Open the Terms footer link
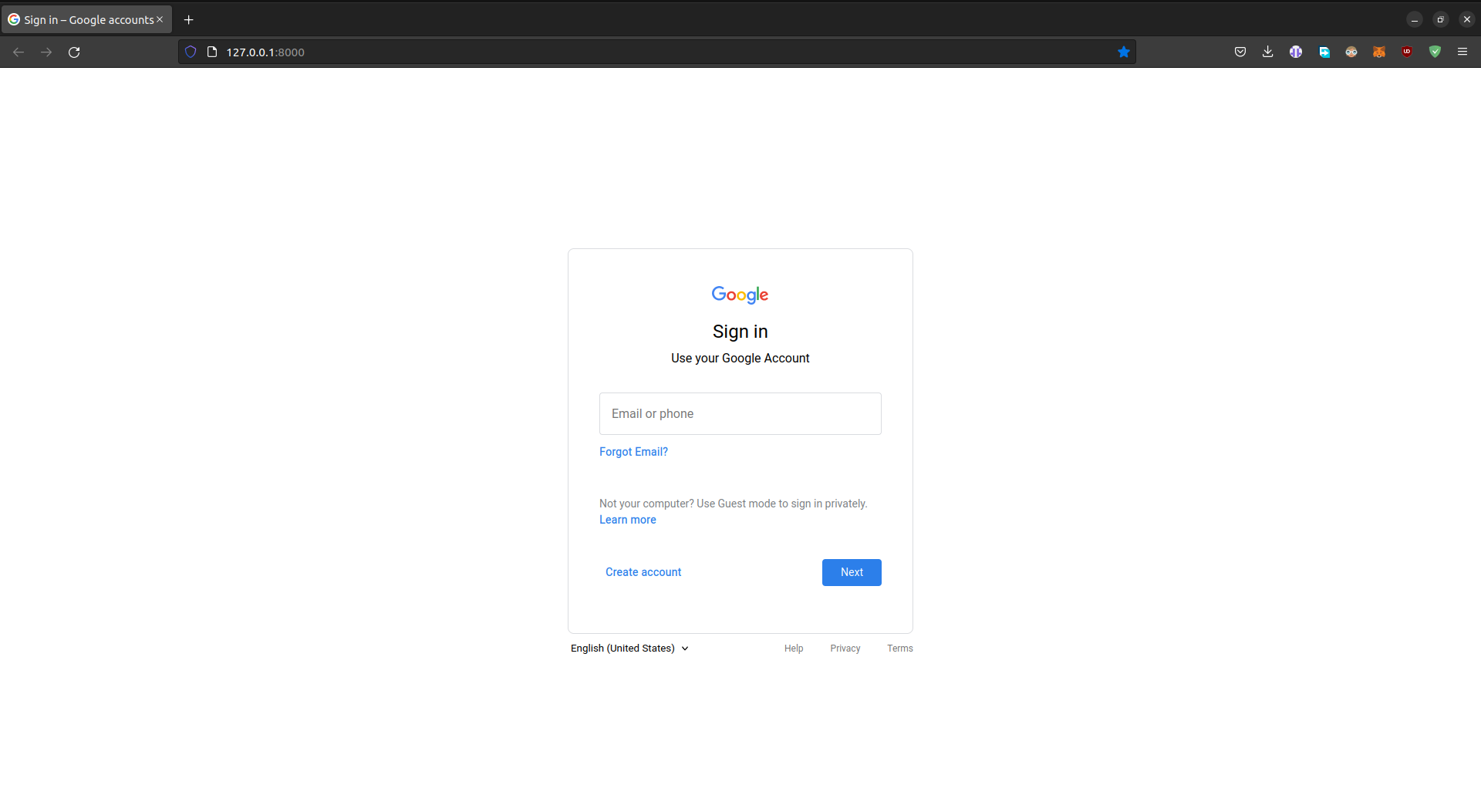 [900, 649]
